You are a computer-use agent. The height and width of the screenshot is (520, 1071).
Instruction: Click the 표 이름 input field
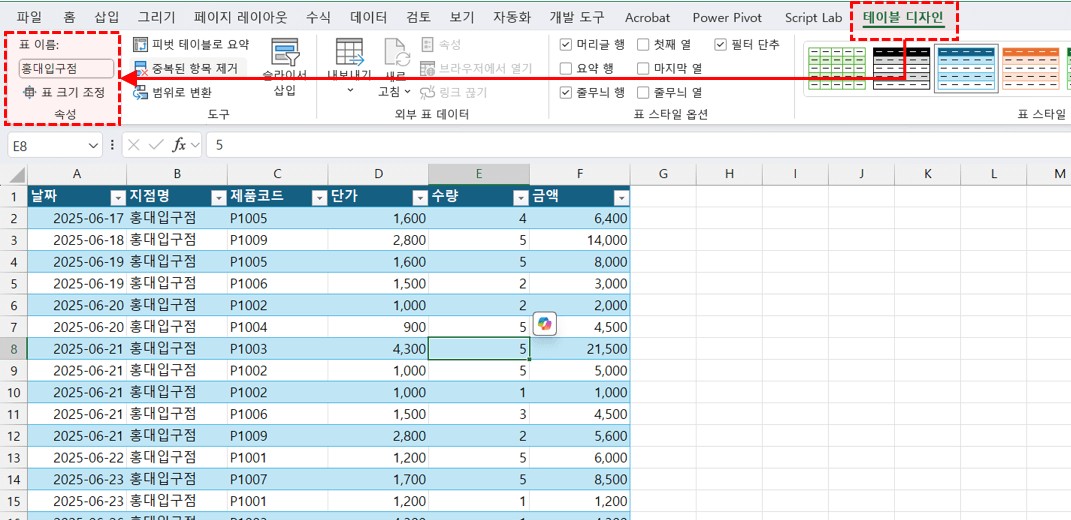66,69
